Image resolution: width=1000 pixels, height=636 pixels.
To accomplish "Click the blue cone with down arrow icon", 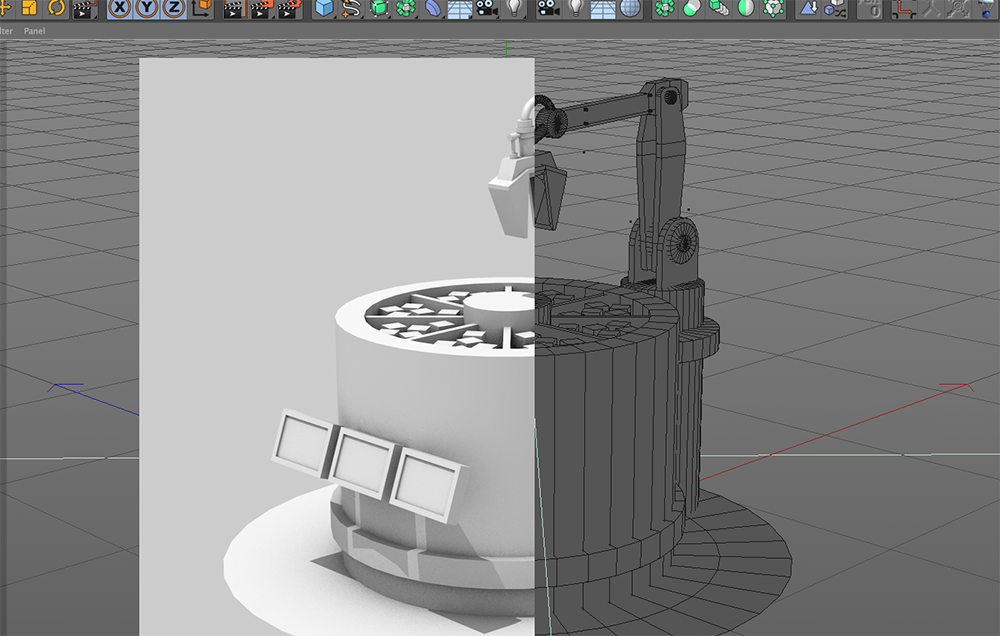I will (808, 8).
